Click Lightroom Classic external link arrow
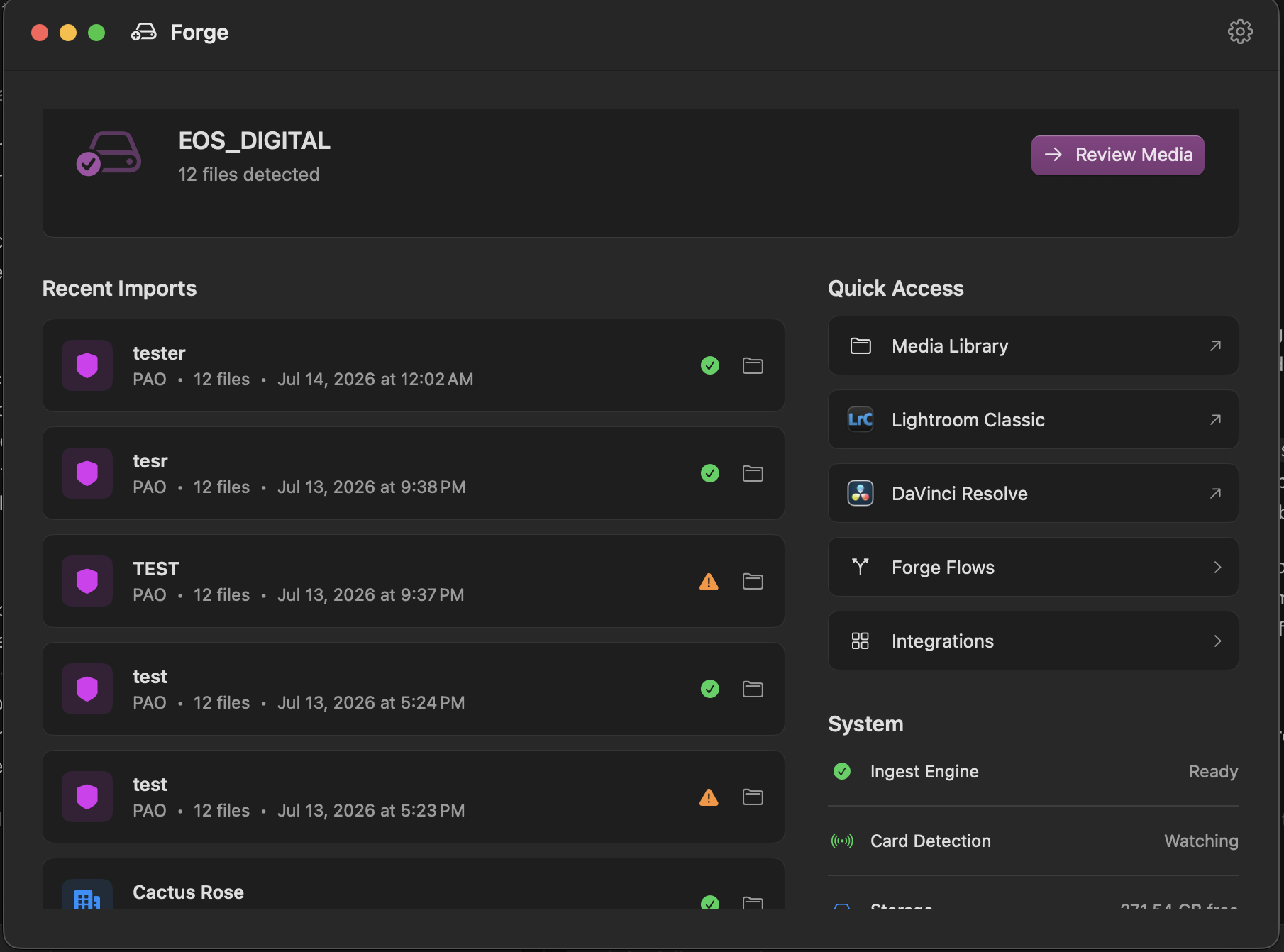 [1215, 419]
